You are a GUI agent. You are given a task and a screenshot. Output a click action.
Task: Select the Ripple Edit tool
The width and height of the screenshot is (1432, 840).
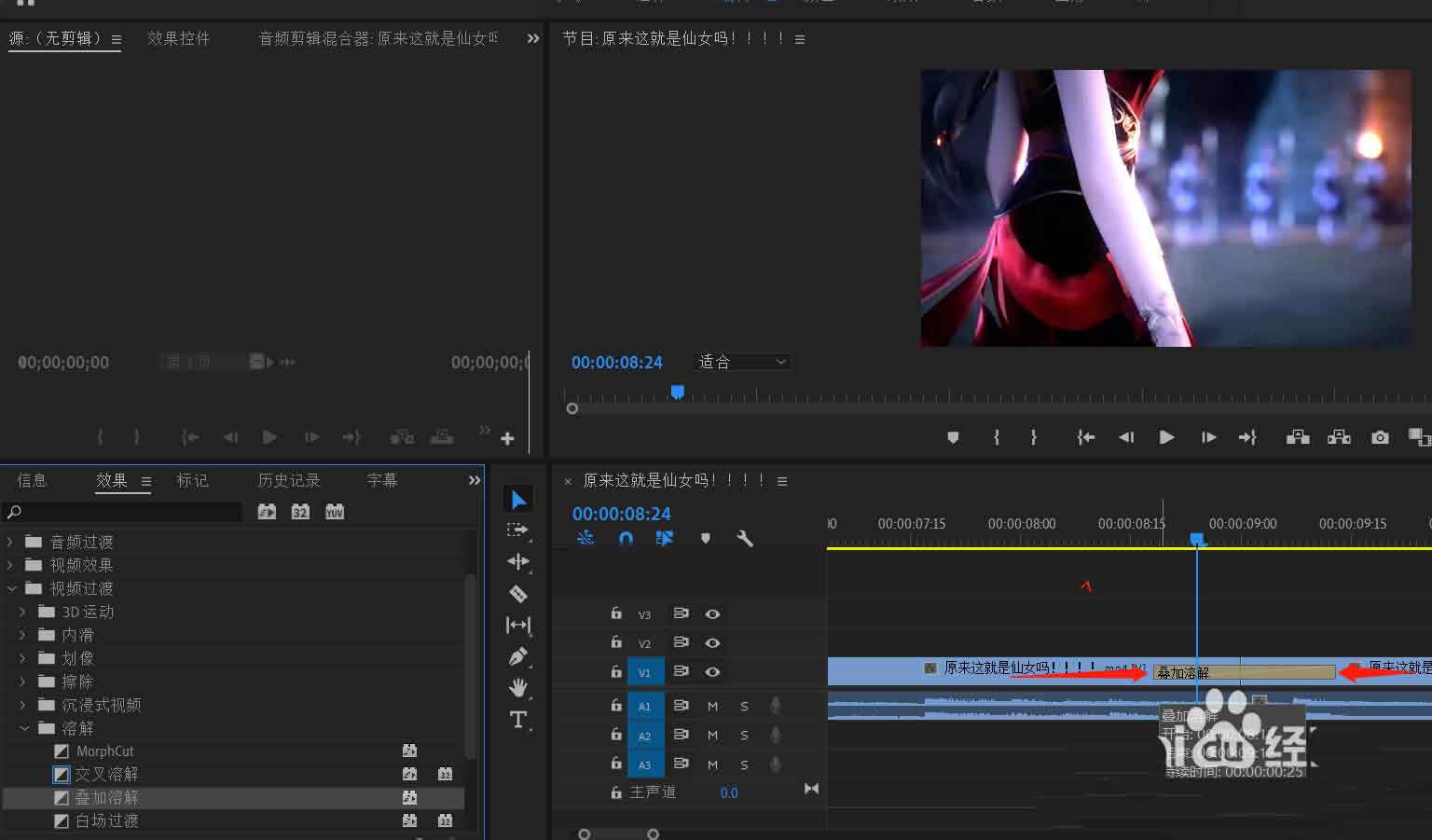[x=518, y=561]
